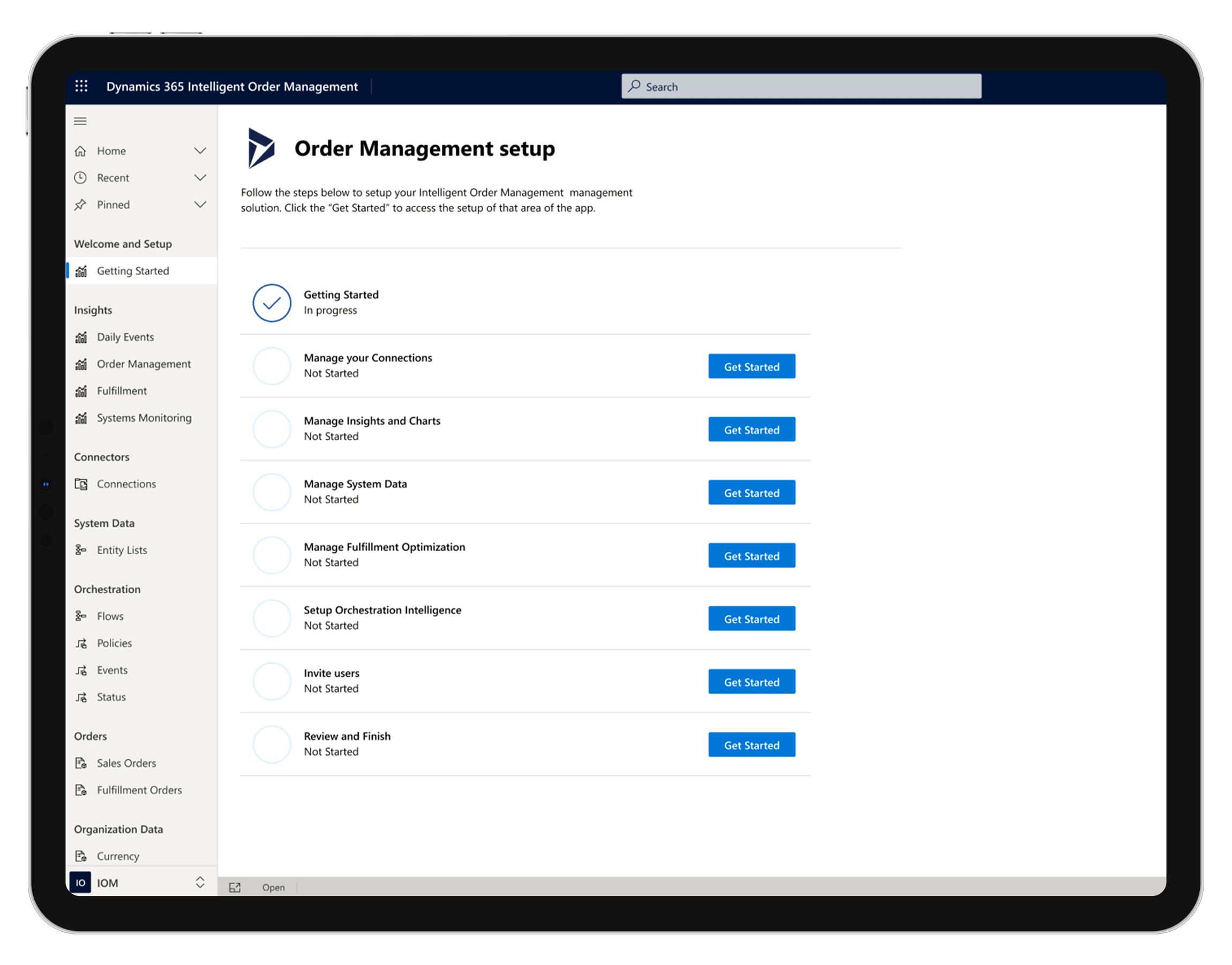1232x965 pixels.
Task: Click the Recent clock icon
Action: tap(80, 177)
